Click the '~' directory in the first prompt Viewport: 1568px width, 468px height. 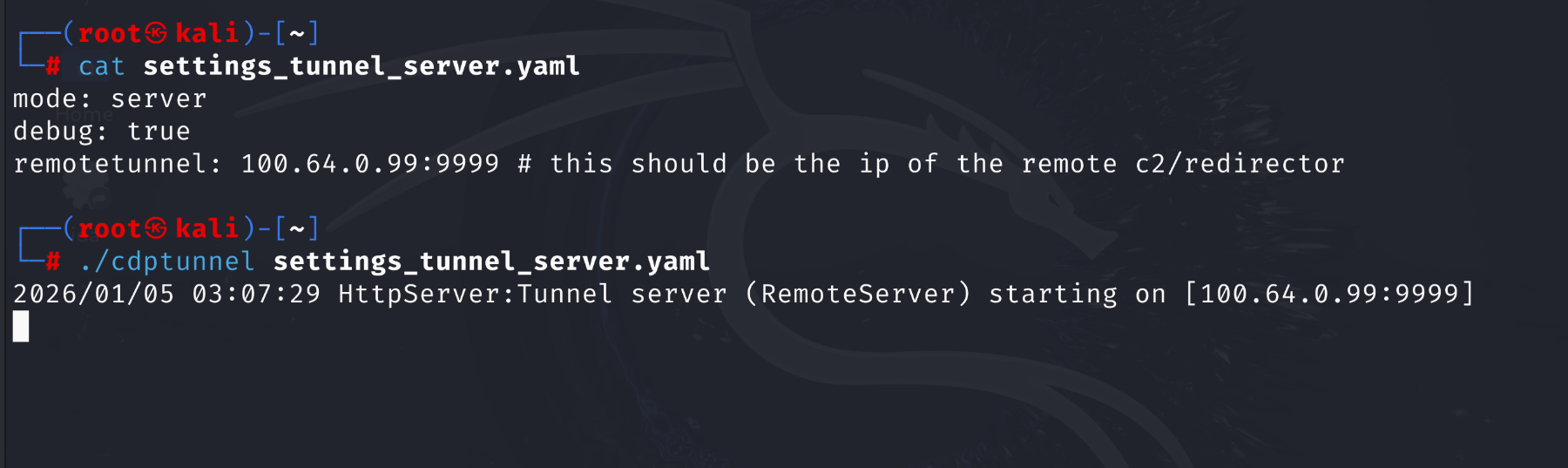pyautogui.click(x=297, y=33)
